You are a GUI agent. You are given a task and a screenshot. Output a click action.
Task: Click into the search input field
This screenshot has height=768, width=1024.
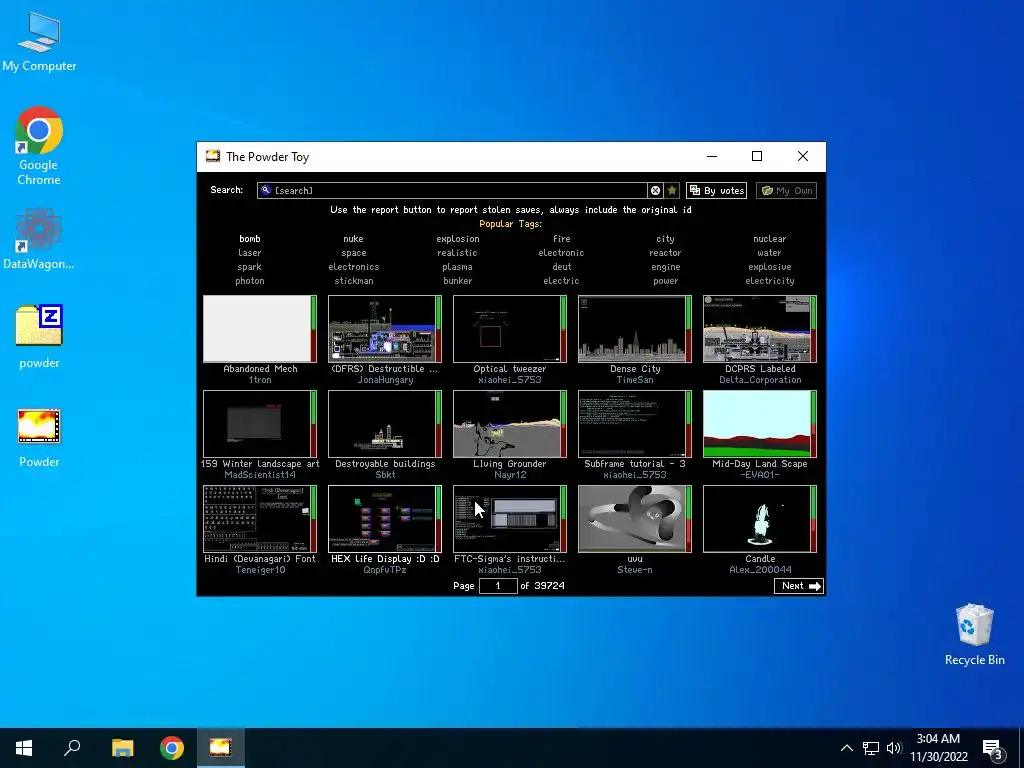click(452, 190)
